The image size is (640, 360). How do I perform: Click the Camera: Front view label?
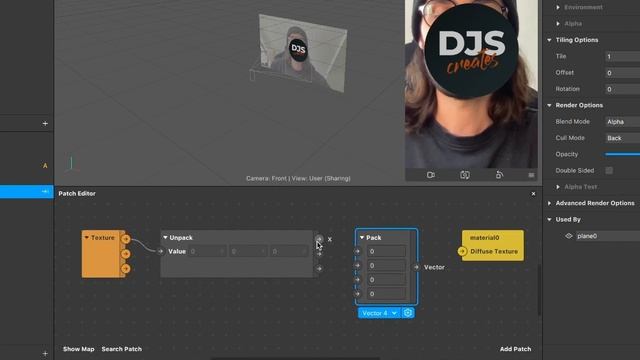[x=298, y=178]
